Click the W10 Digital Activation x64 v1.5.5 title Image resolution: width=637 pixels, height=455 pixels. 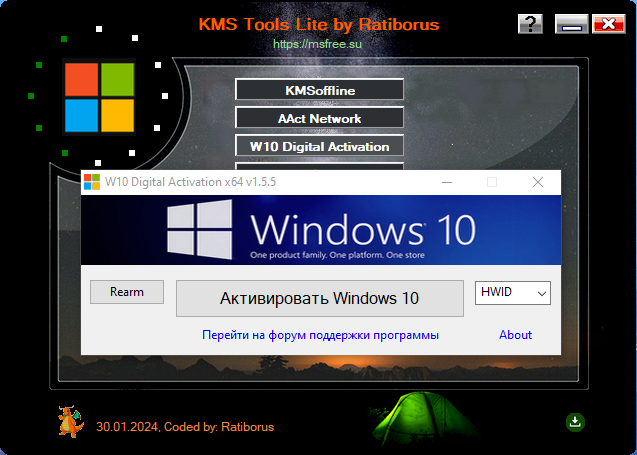[190, 182]
